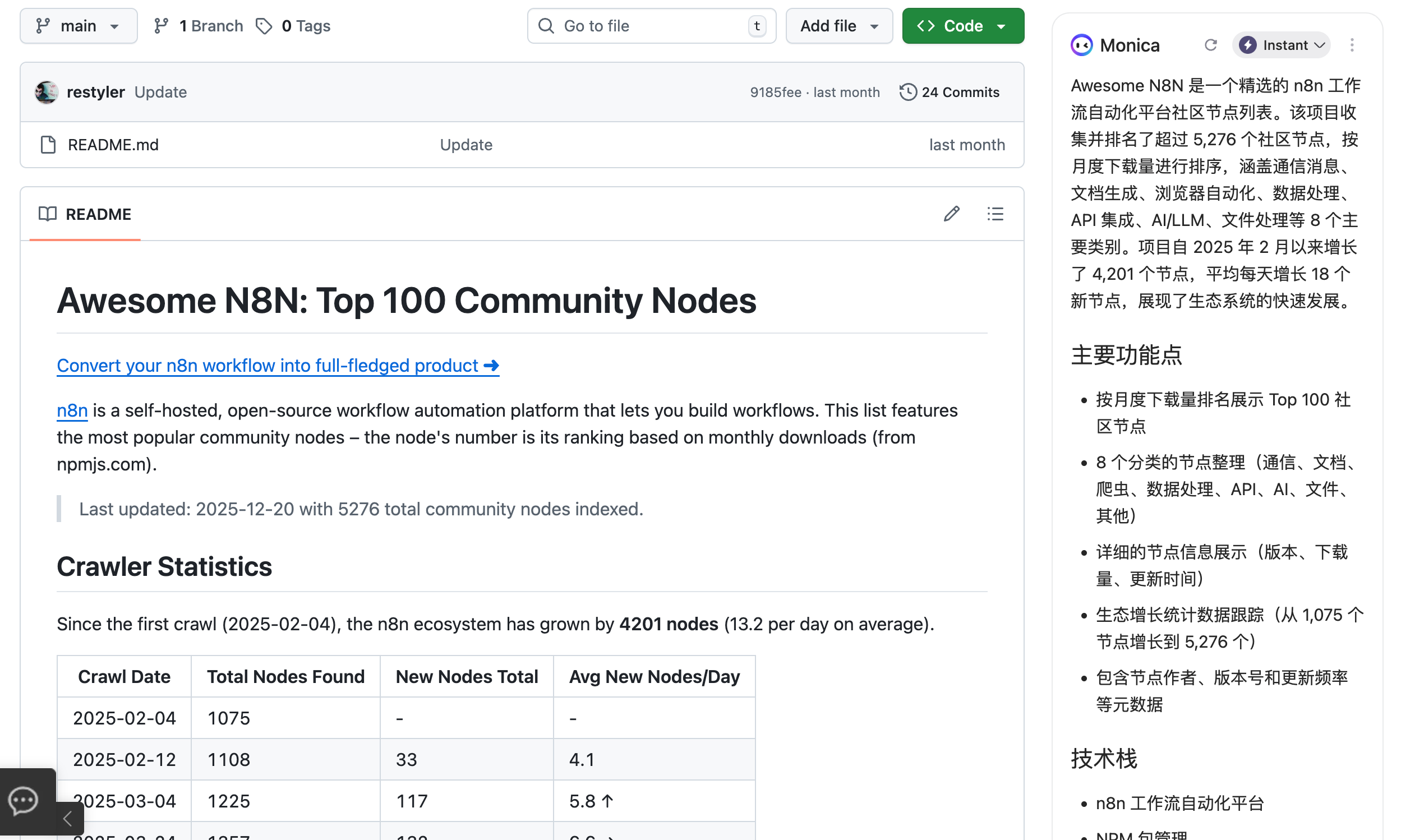Viewport: 1401px width, 840px height.
Task: Open the README outline list icon
Action: coord(994,214)
